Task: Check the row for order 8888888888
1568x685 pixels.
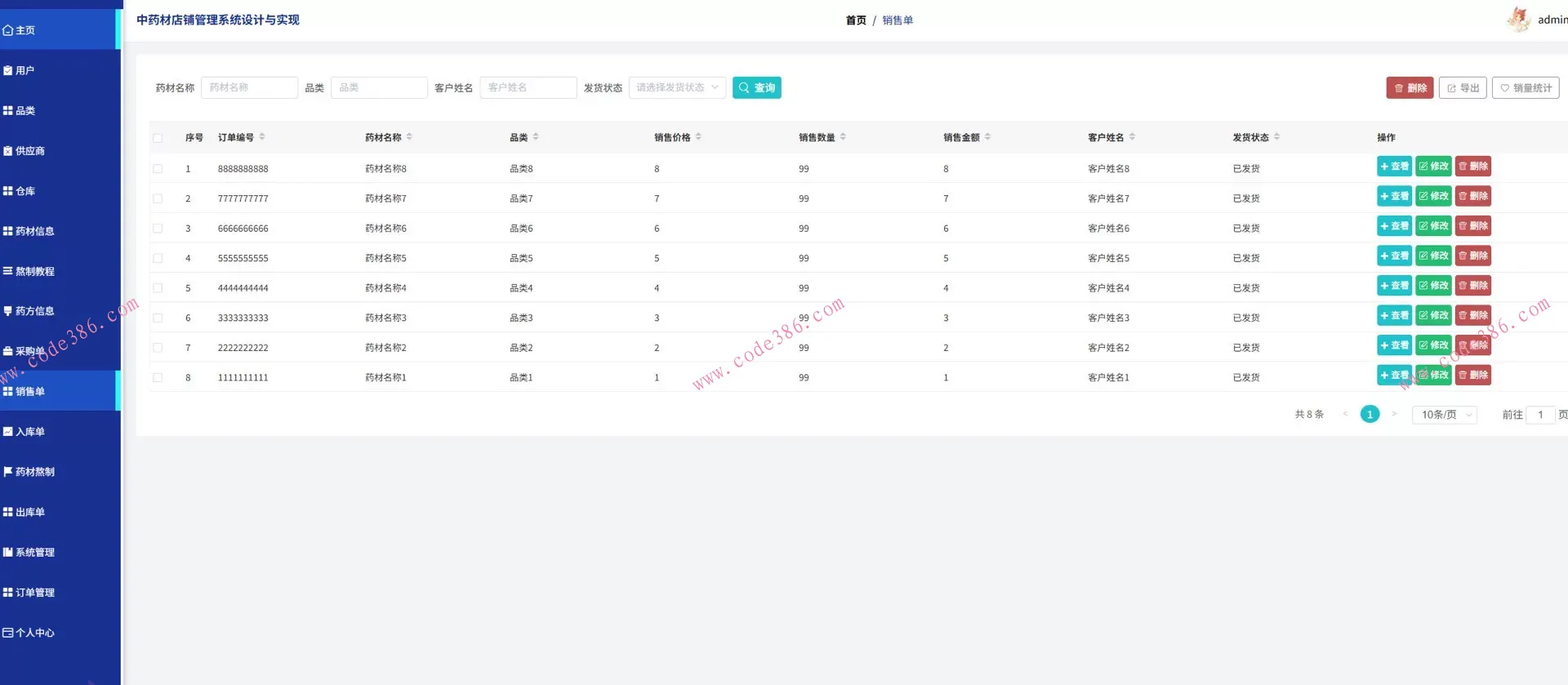Action: pos(158,169)
